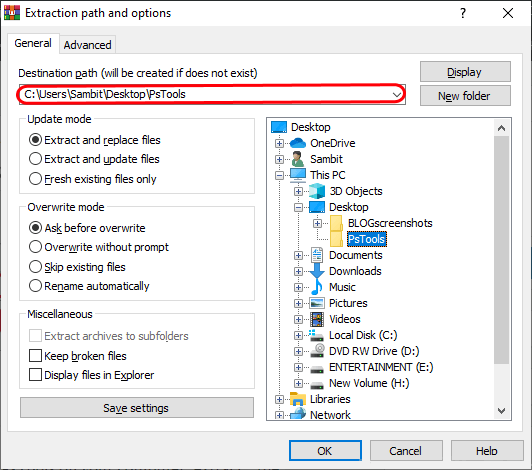Image resolution: width=532 pixels, height=470 pixels.
Task: Open the destination path dropdown arrow
Action: coord(396,94)
